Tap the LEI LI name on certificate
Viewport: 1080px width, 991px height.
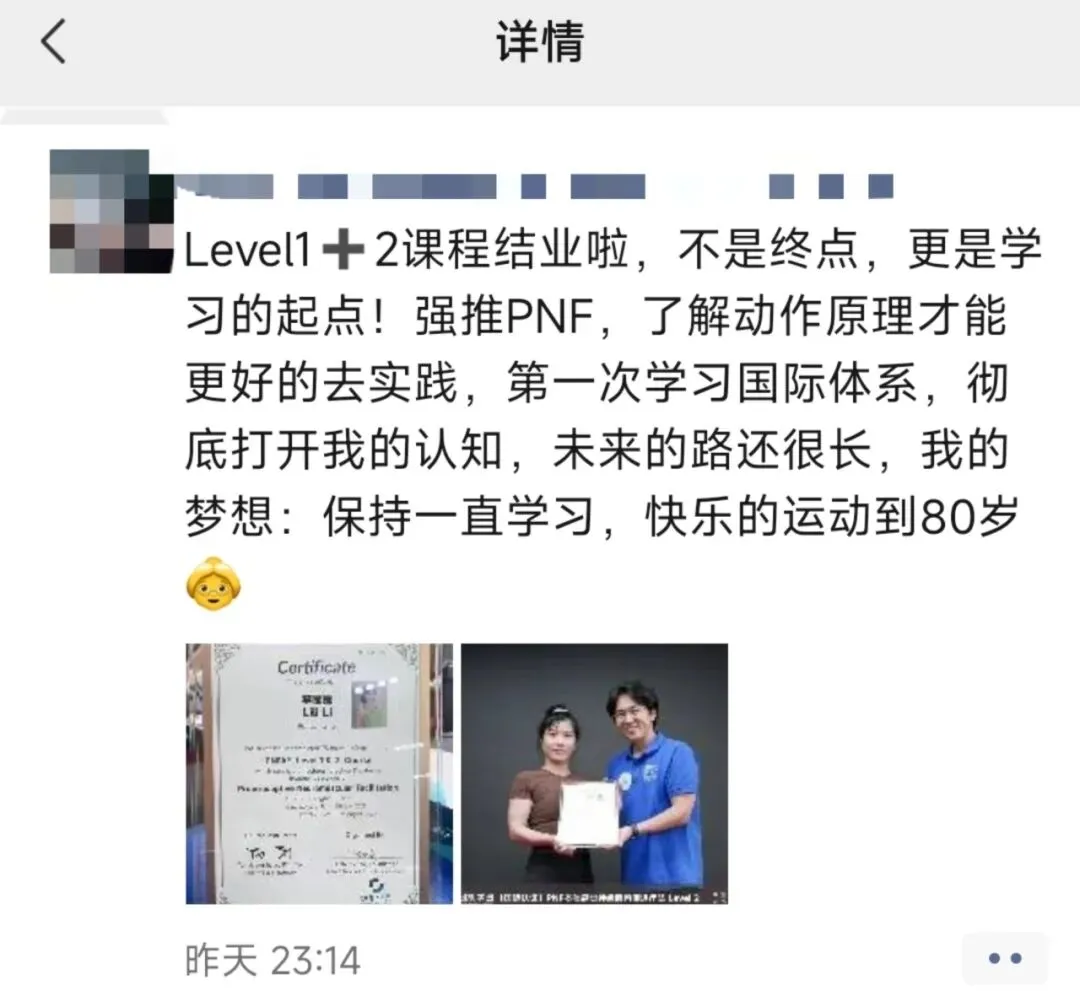coord(318,711)
